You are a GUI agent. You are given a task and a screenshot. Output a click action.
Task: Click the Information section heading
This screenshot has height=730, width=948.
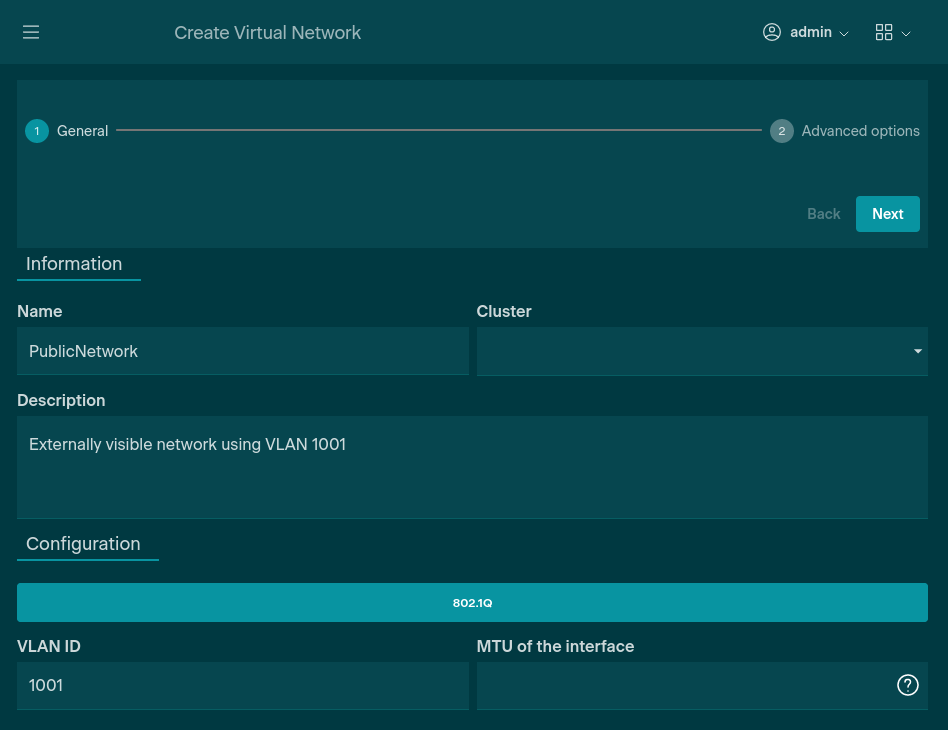74,264
